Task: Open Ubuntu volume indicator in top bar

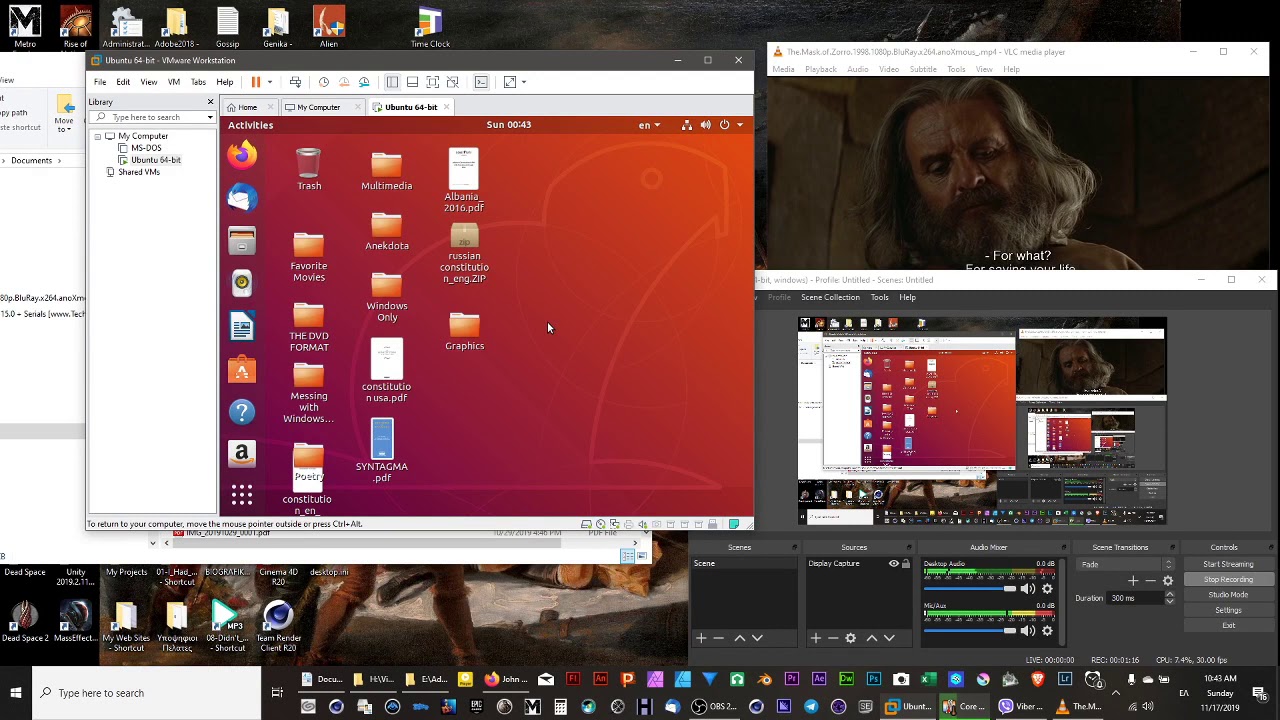Action: (x=705, y=125)
